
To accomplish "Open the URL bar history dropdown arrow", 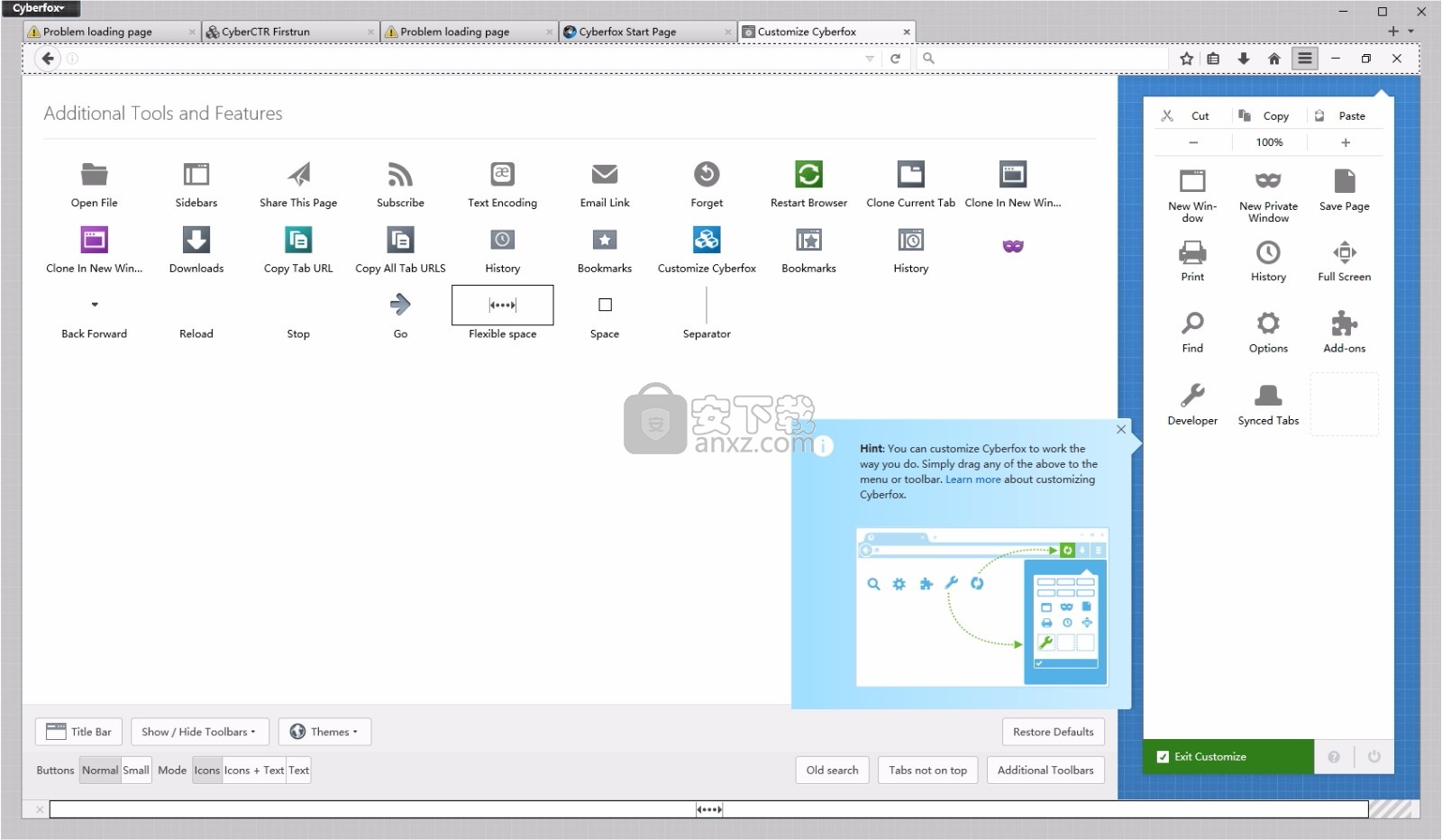I will 870,59.
